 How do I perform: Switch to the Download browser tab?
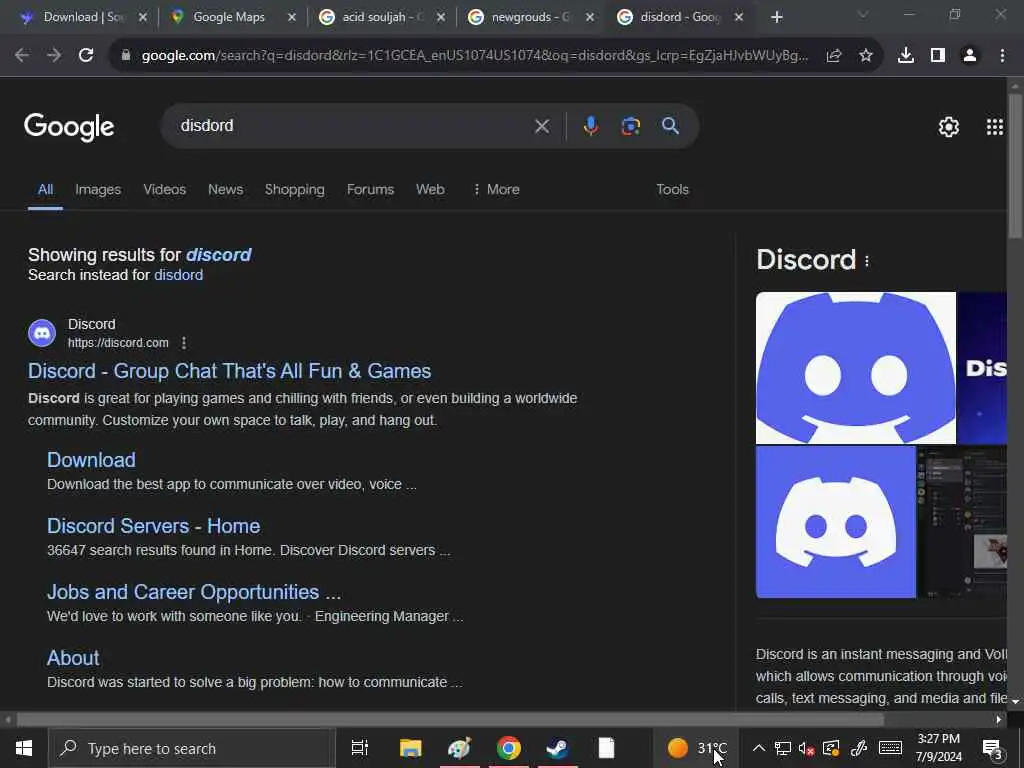click(x=82, y=17)
